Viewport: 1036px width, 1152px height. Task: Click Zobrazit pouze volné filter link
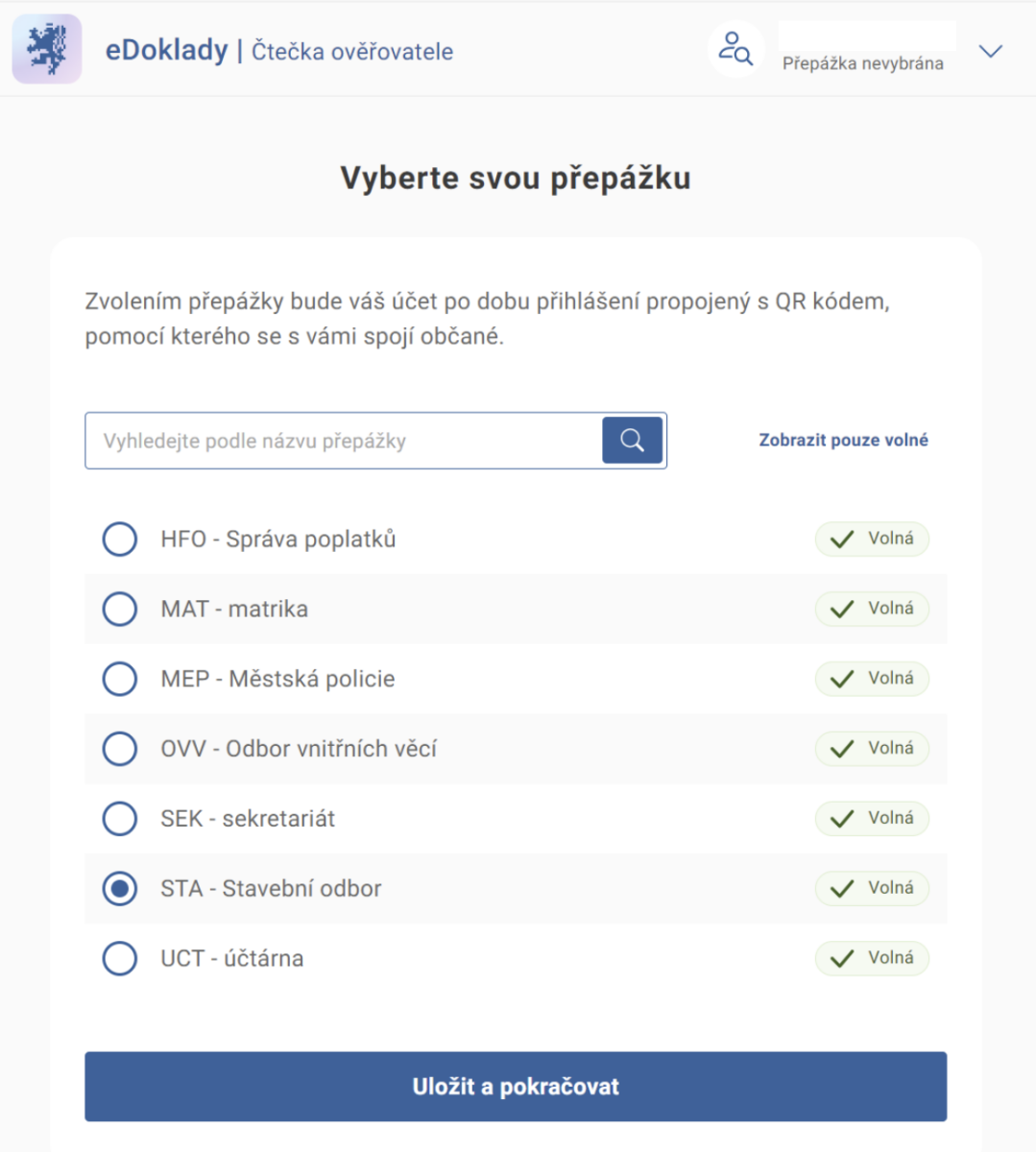coord(843,441)
